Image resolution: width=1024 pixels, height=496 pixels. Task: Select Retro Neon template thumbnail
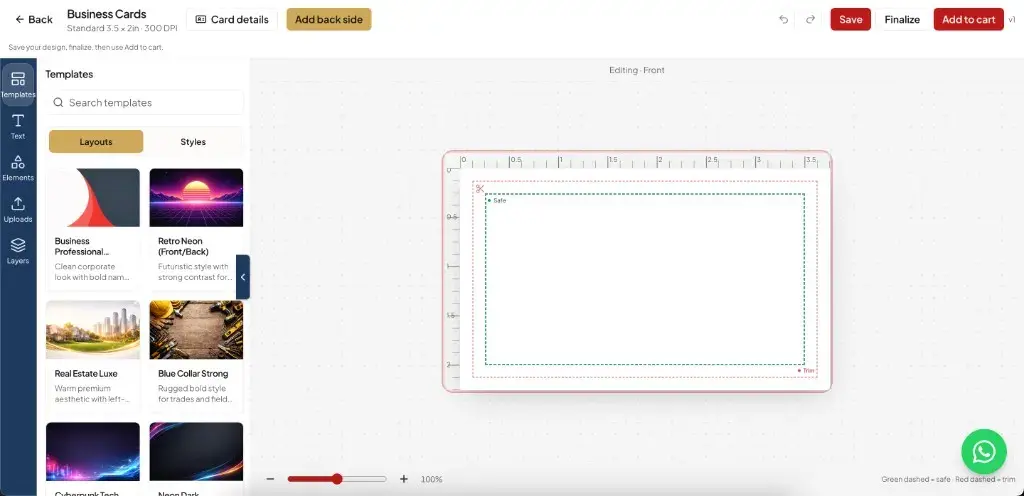(x=196, y=198)
